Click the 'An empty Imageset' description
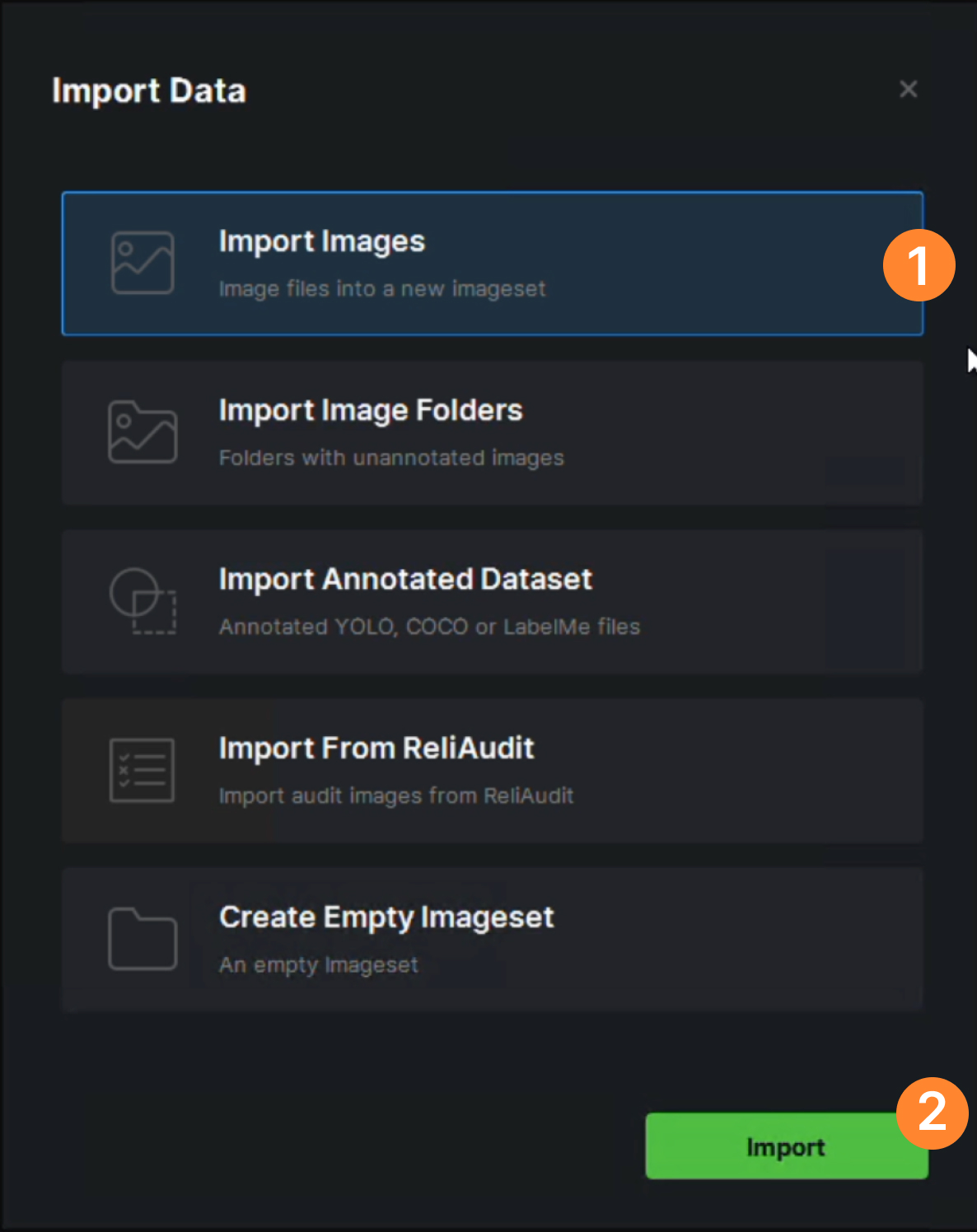The height and width of the screenshot is (1232, 977). click(319, 964)
